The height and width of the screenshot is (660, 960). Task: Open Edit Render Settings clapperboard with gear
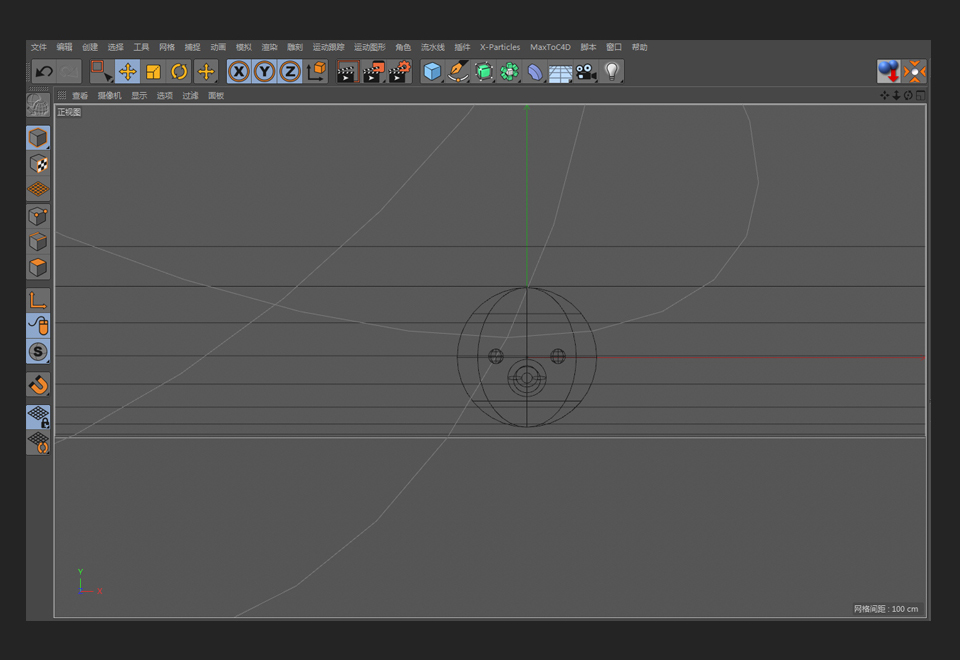pyautogui.click(x=399, y=72)
